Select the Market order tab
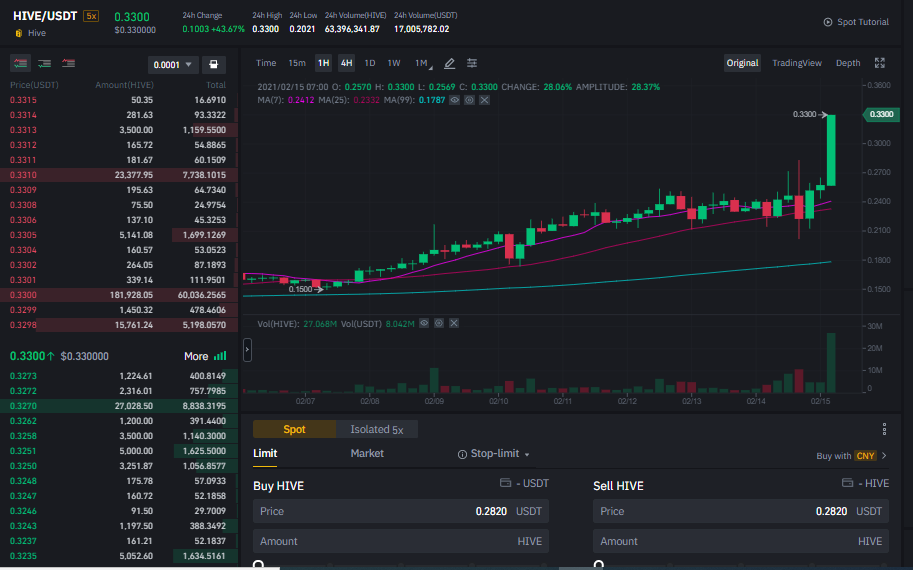913x570 pixels. (367, 454)
